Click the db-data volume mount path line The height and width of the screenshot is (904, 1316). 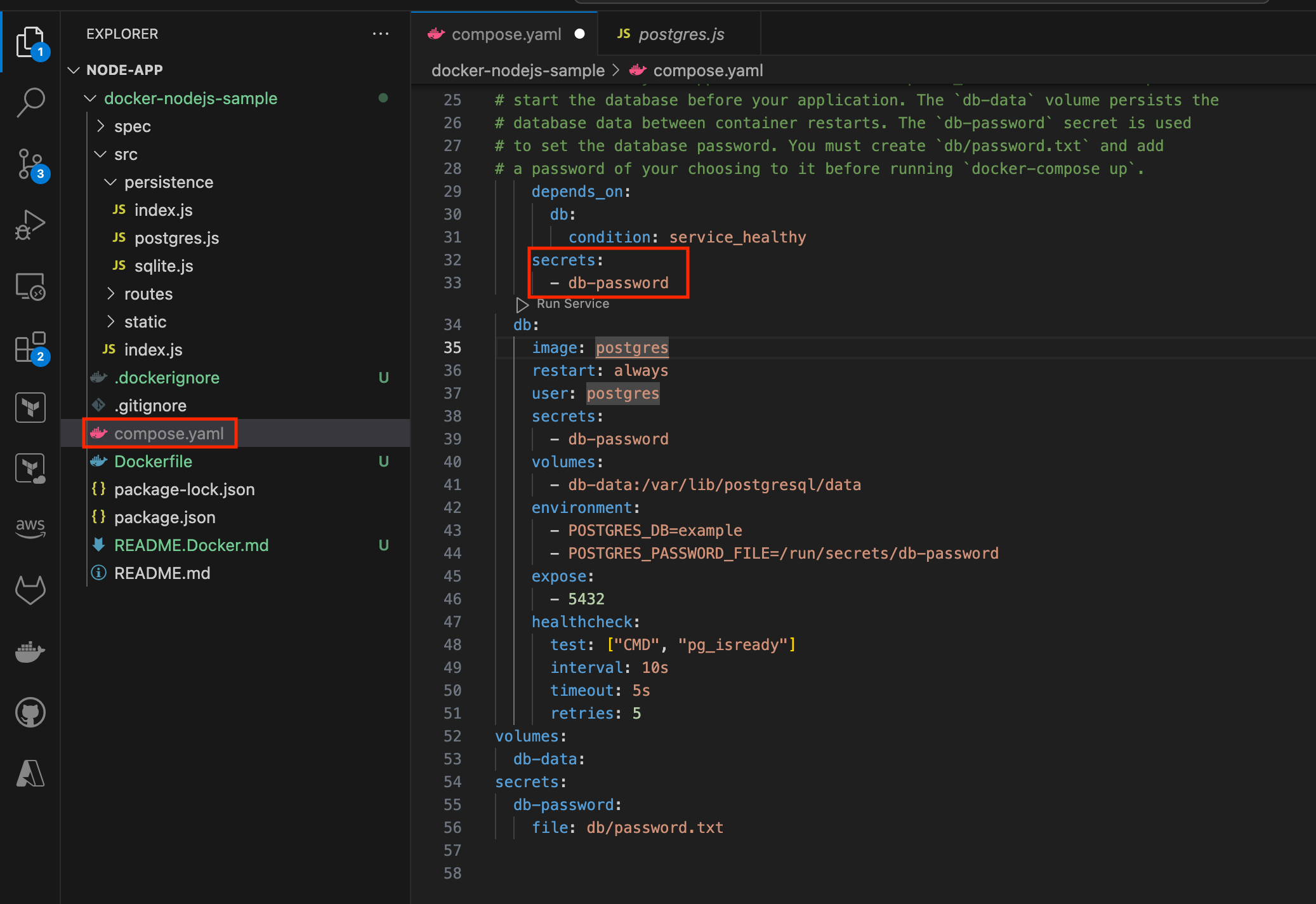tap(714, 485)
